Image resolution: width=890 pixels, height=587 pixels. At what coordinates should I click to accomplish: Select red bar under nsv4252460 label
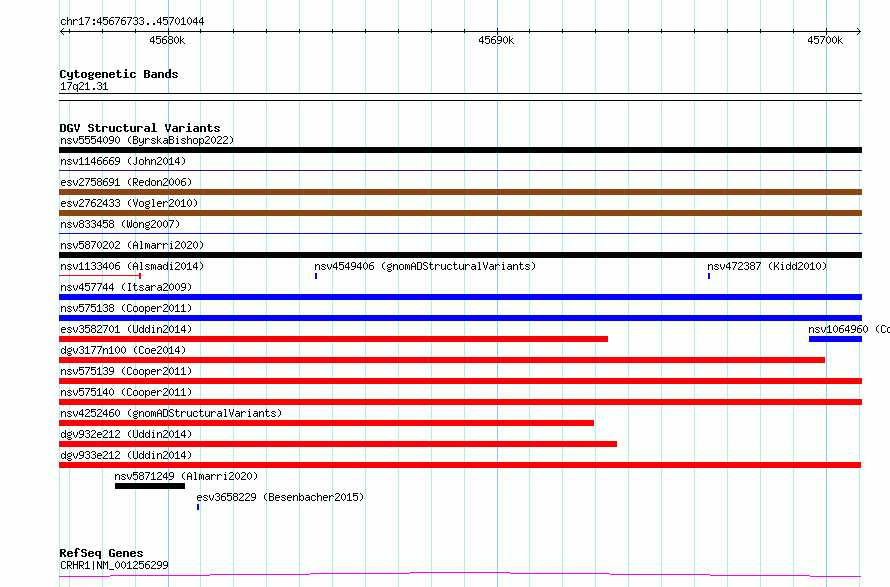pos(326,423)
